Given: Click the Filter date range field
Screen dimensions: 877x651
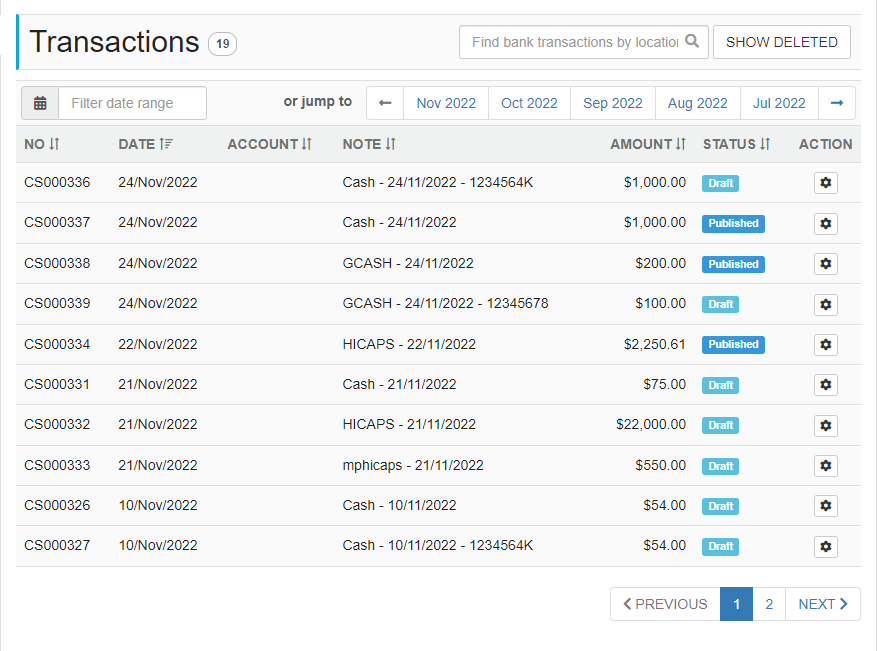Looking at the screenshot, I should click(130, 103).
